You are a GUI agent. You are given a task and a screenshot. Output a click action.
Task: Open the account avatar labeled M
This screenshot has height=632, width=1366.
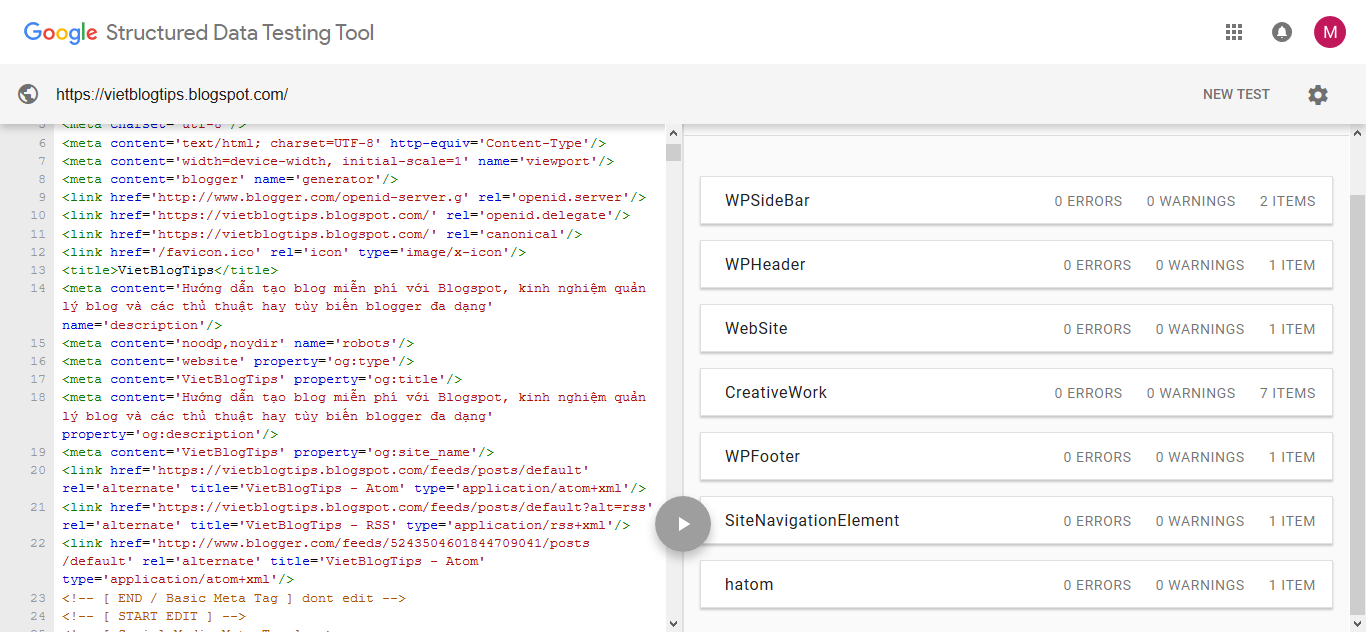coord(1330,32)
